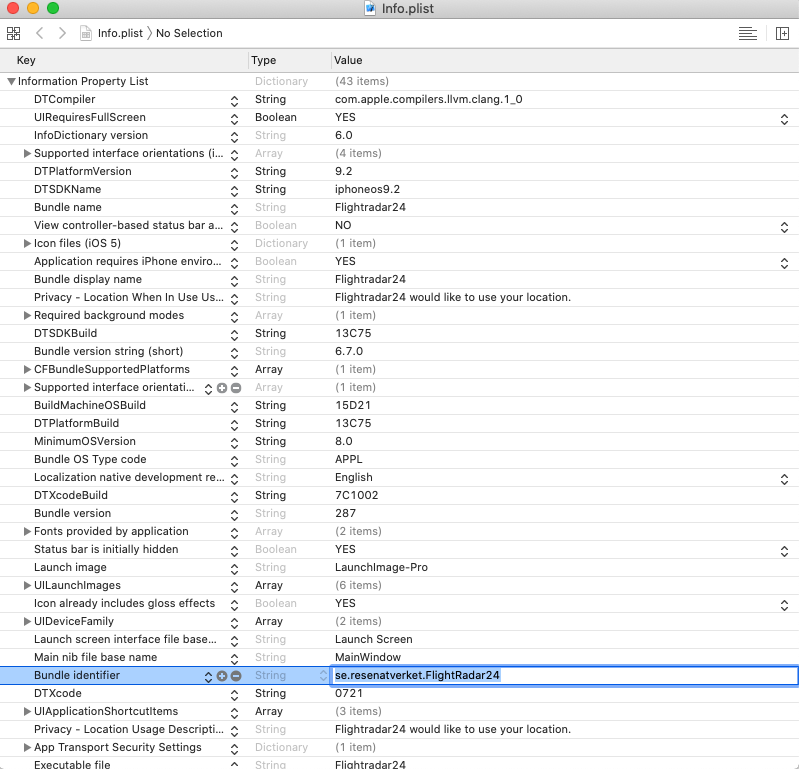Open key chooser for Bundle name
799x769 pixels.
tap(234, 209)
